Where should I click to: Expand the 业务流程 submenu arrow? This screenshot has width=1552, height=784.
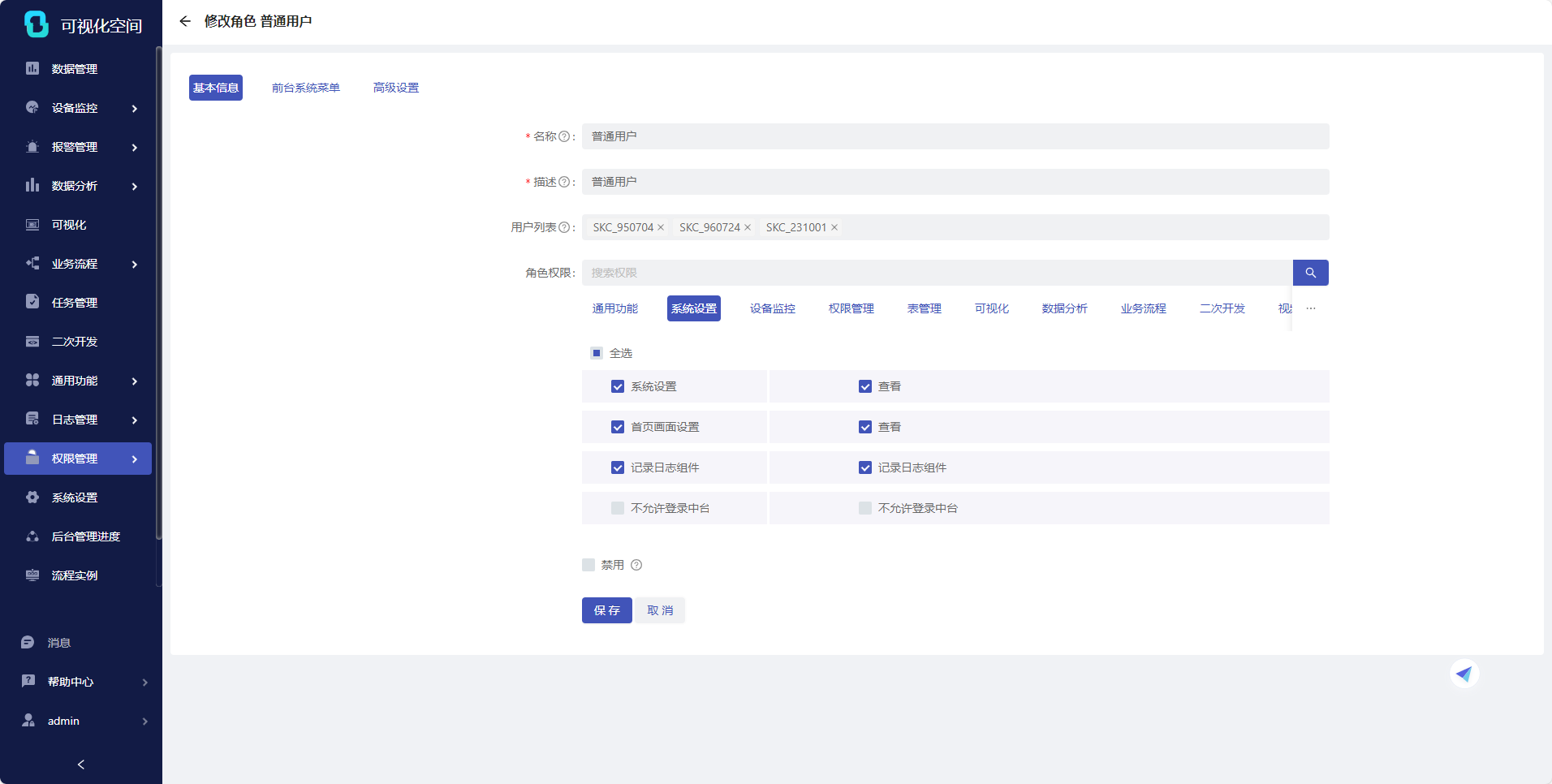[x=135, y=264]
